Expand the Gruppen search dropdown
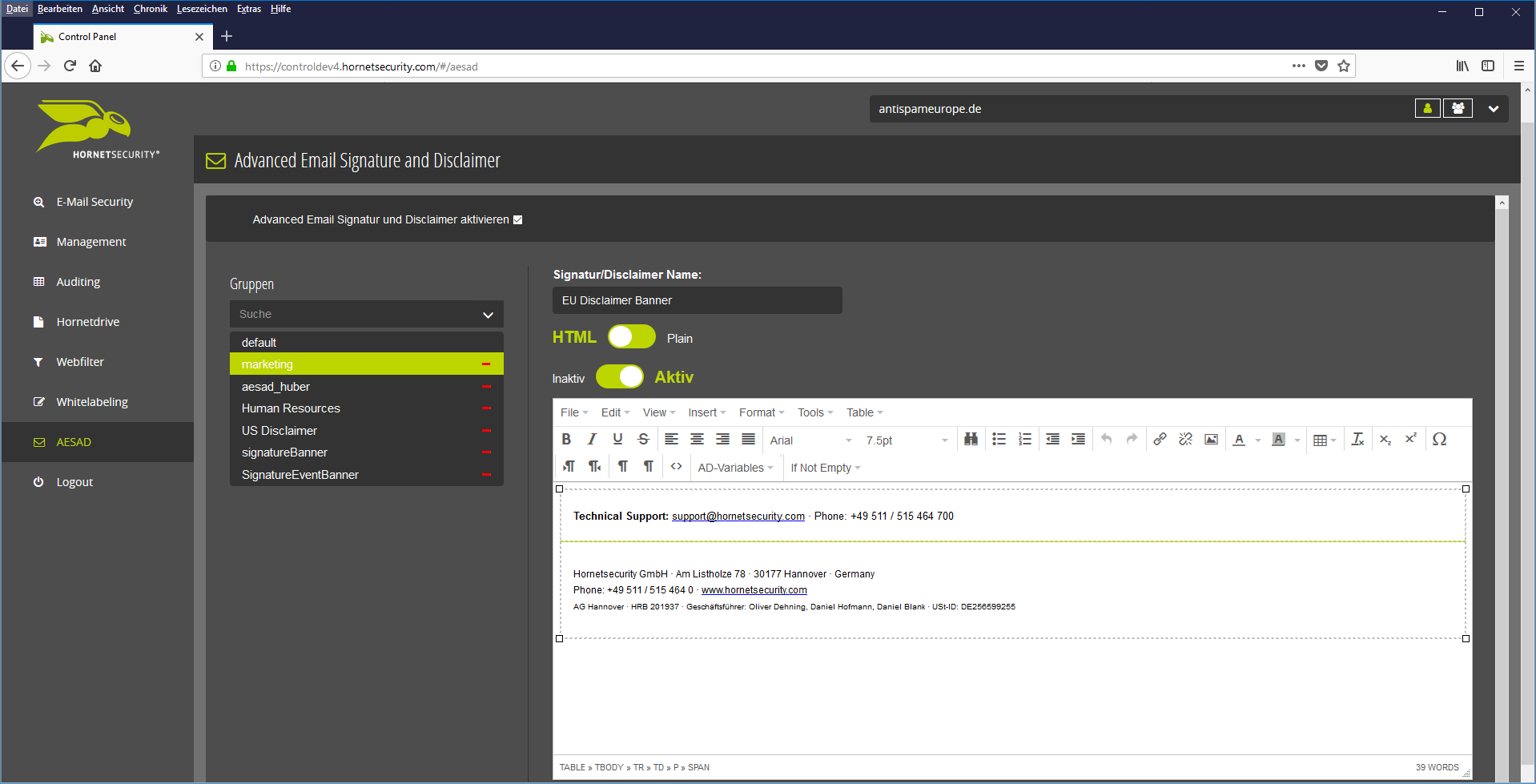 coord(488,315)
